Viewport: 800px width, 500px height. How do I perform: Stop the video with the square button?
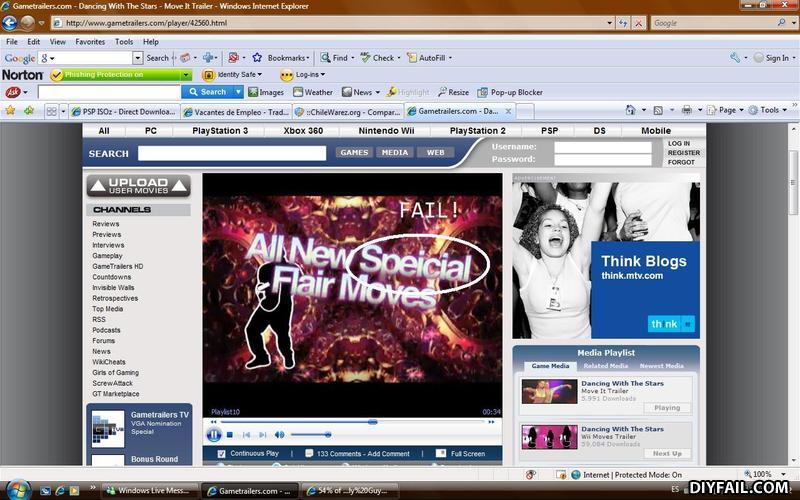(x=230, y=435)
